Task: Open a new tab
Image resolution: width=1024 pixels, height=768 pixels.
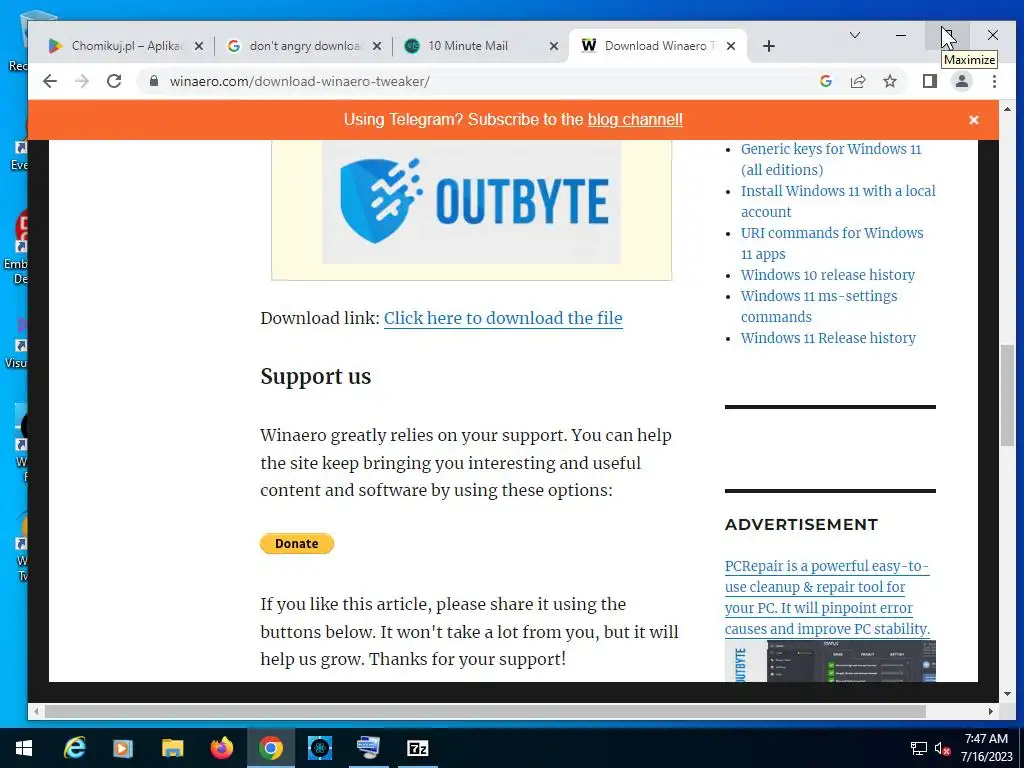Action: (x=769, y=46)
